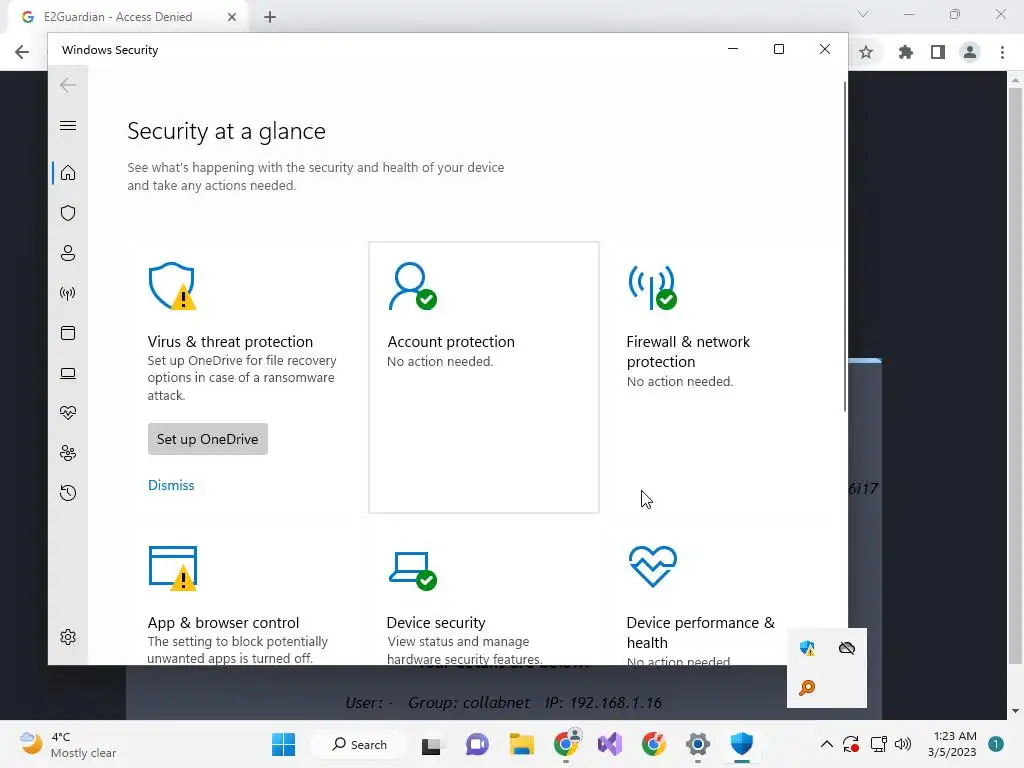Open Firewall & network protection heading
The height and width of the screenshot is (768, 1024).
[688, 351]
